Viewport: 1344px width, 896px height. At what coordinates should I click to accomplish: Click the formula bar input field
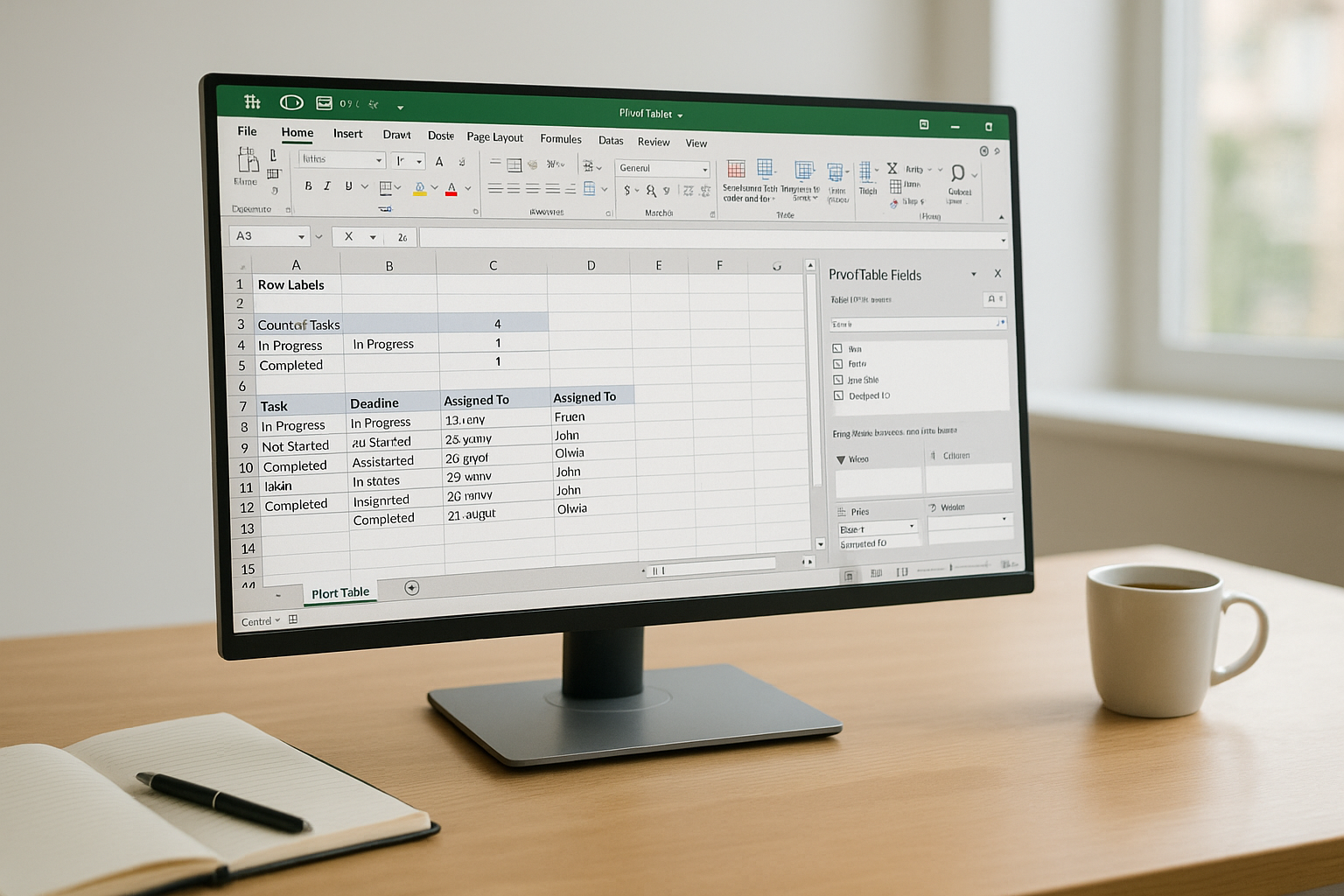tap(713, 238)
